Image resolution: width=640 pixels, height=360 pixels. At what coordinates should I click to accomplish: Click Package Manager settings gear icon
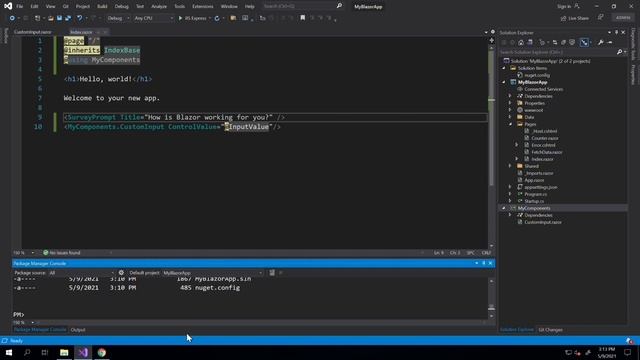click(x=121, y=273)
